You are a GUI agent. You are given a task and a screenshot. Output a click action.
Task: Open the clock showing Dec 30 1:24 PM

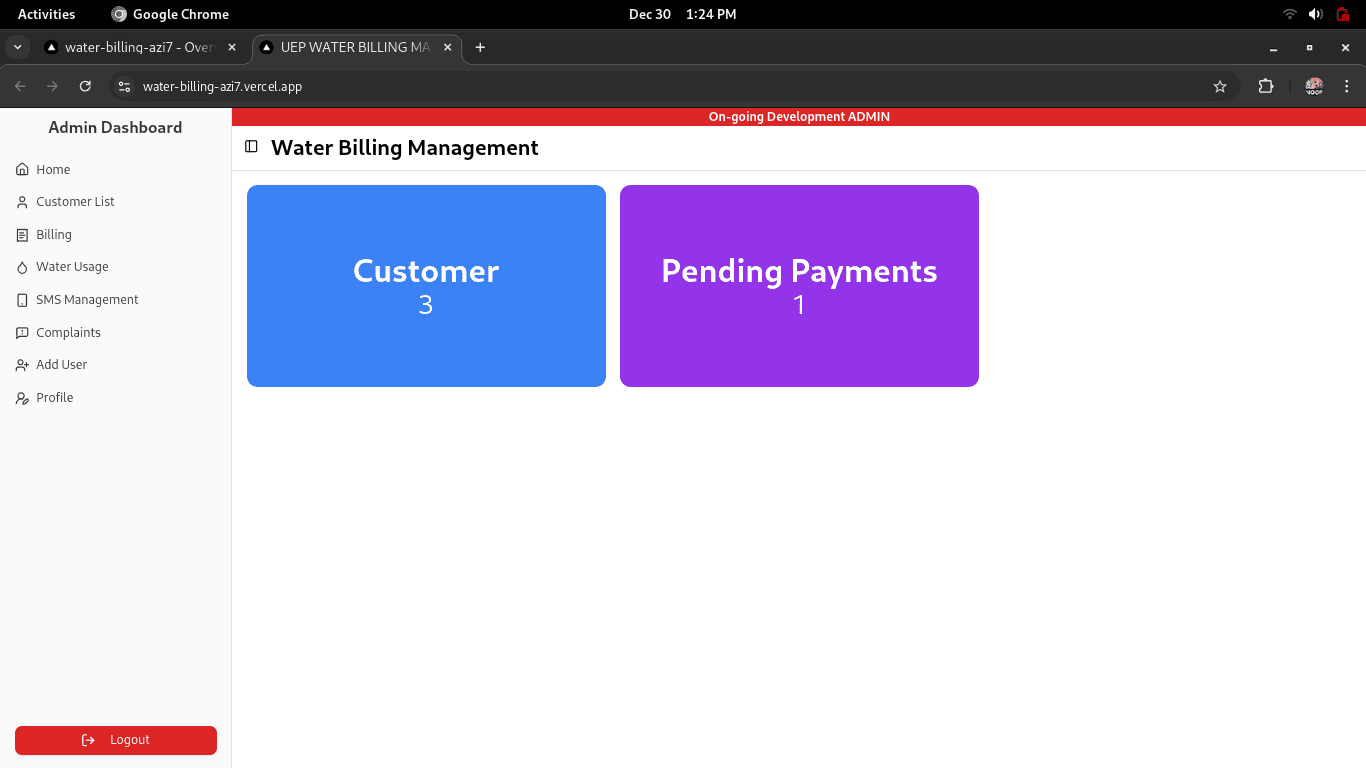click(683, 14)
